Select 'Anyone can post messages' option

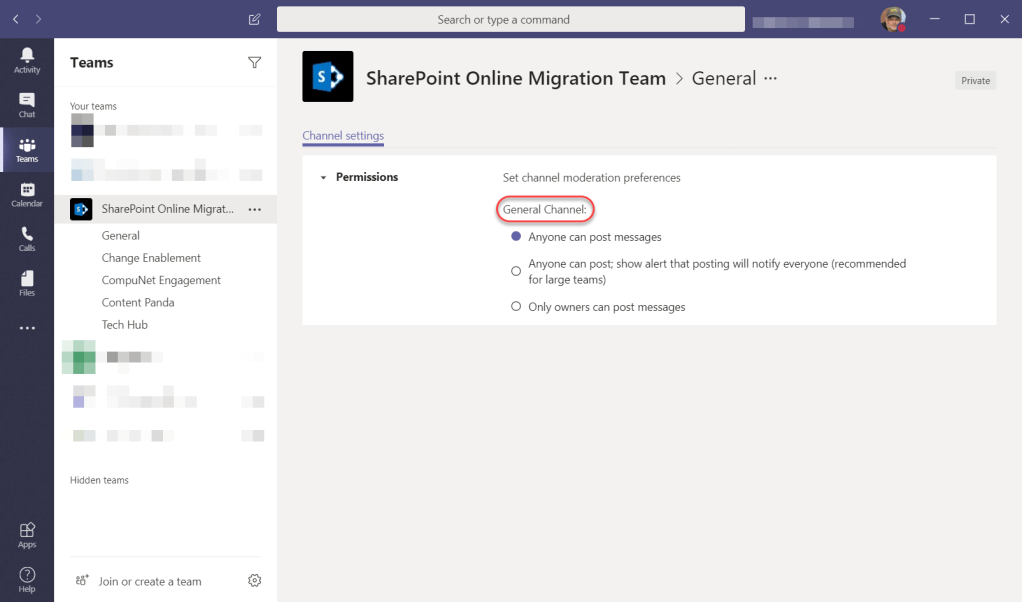point(516,237)
